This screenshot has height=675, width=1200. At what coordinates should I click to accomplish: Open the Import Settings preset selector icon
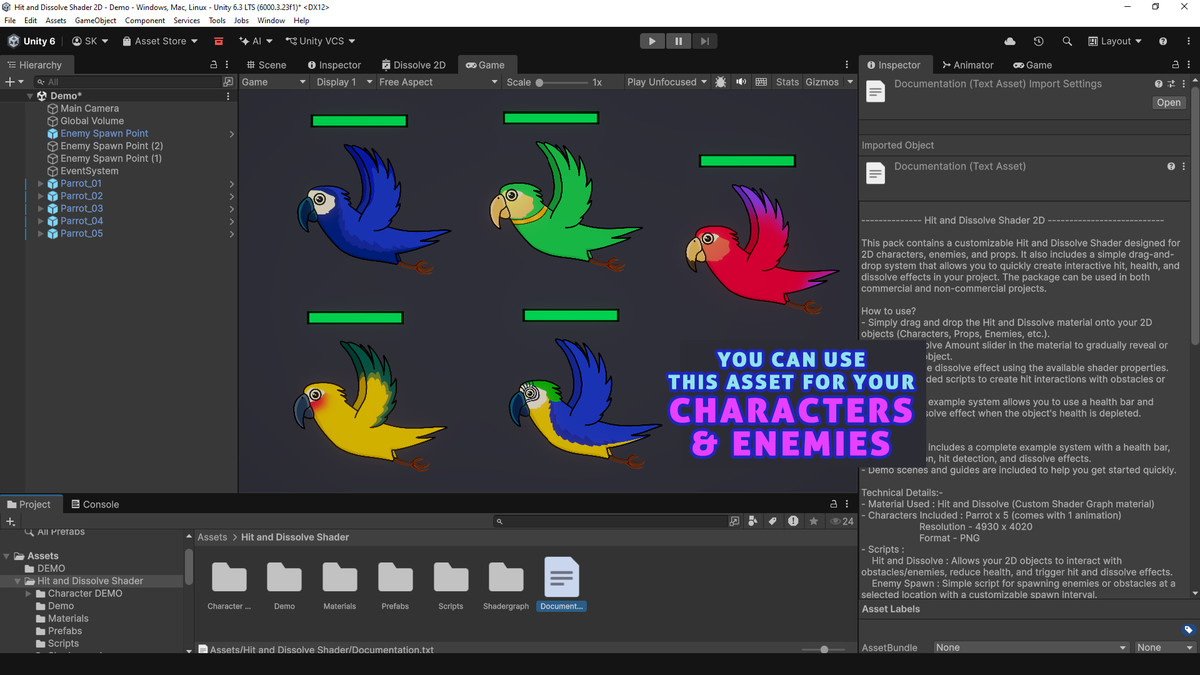(x=1171, y=84)
